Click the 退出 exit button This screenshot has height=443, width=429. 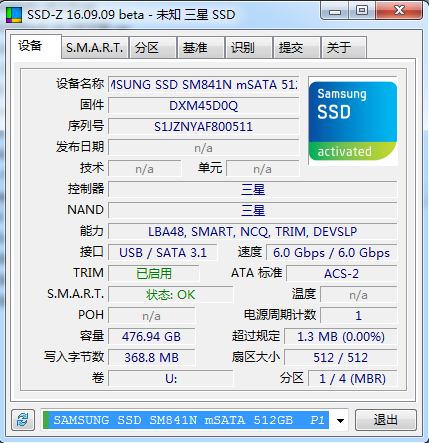point(386,420)
